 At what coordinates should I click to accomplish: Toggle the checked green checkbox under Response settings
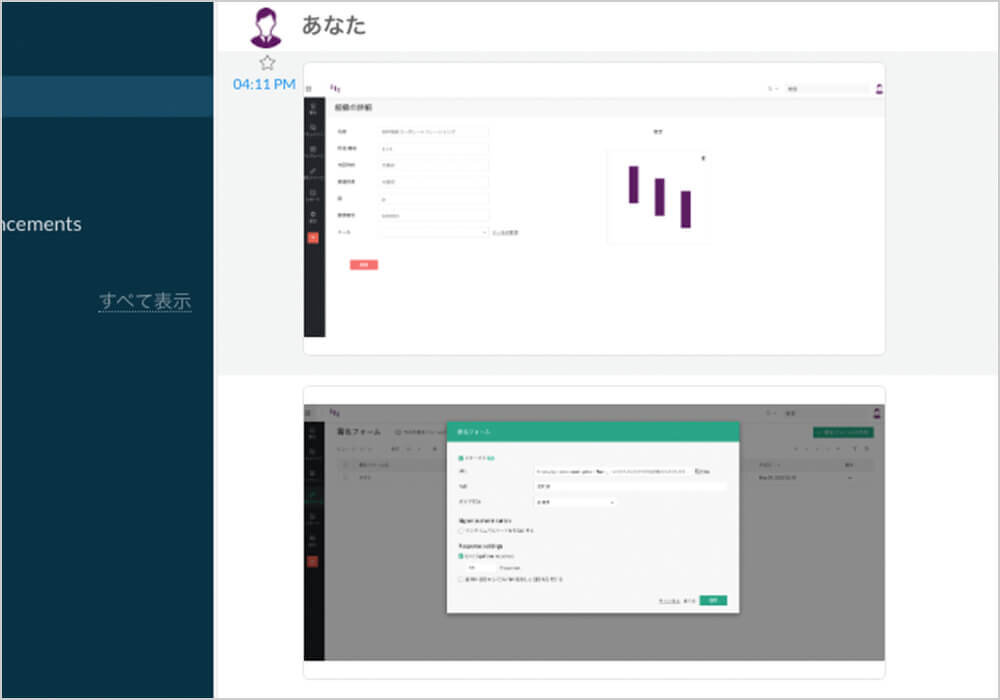tap(460, 555)
